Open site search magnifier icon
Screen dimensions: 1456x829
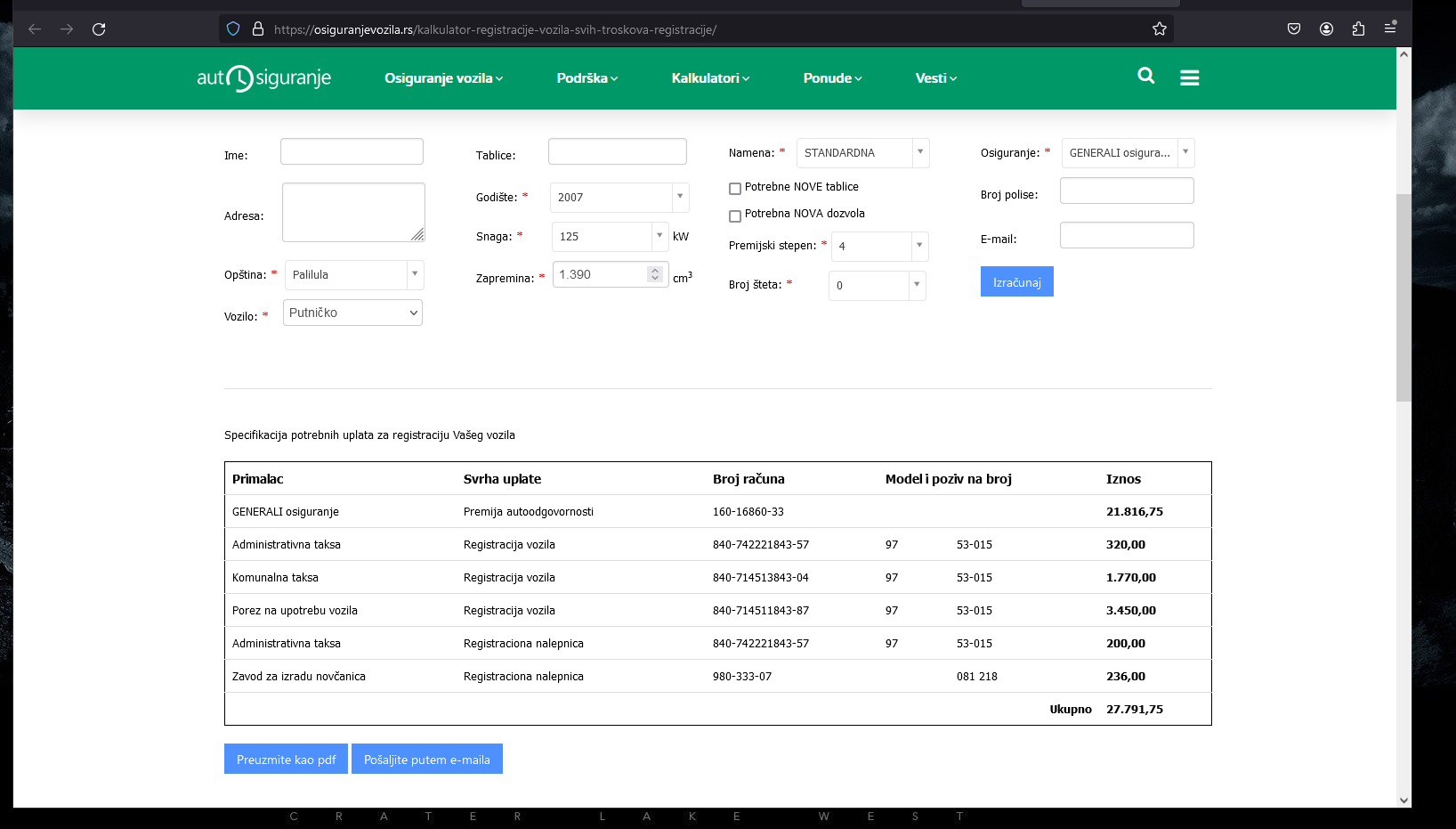click(1146, 77)
